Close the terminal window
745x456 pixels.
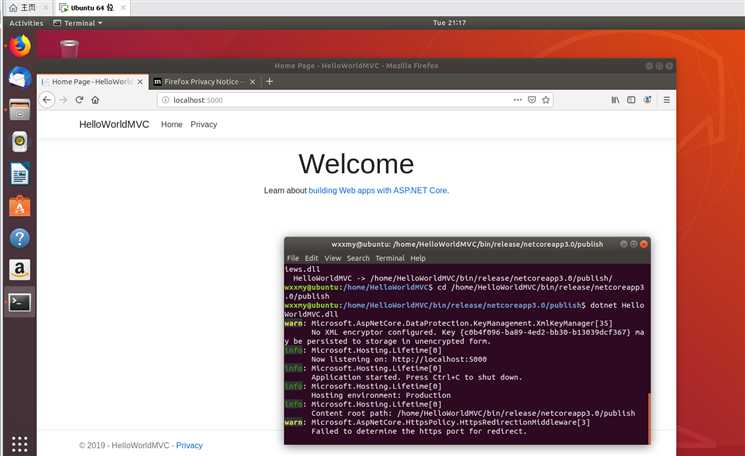coord(644,244)
